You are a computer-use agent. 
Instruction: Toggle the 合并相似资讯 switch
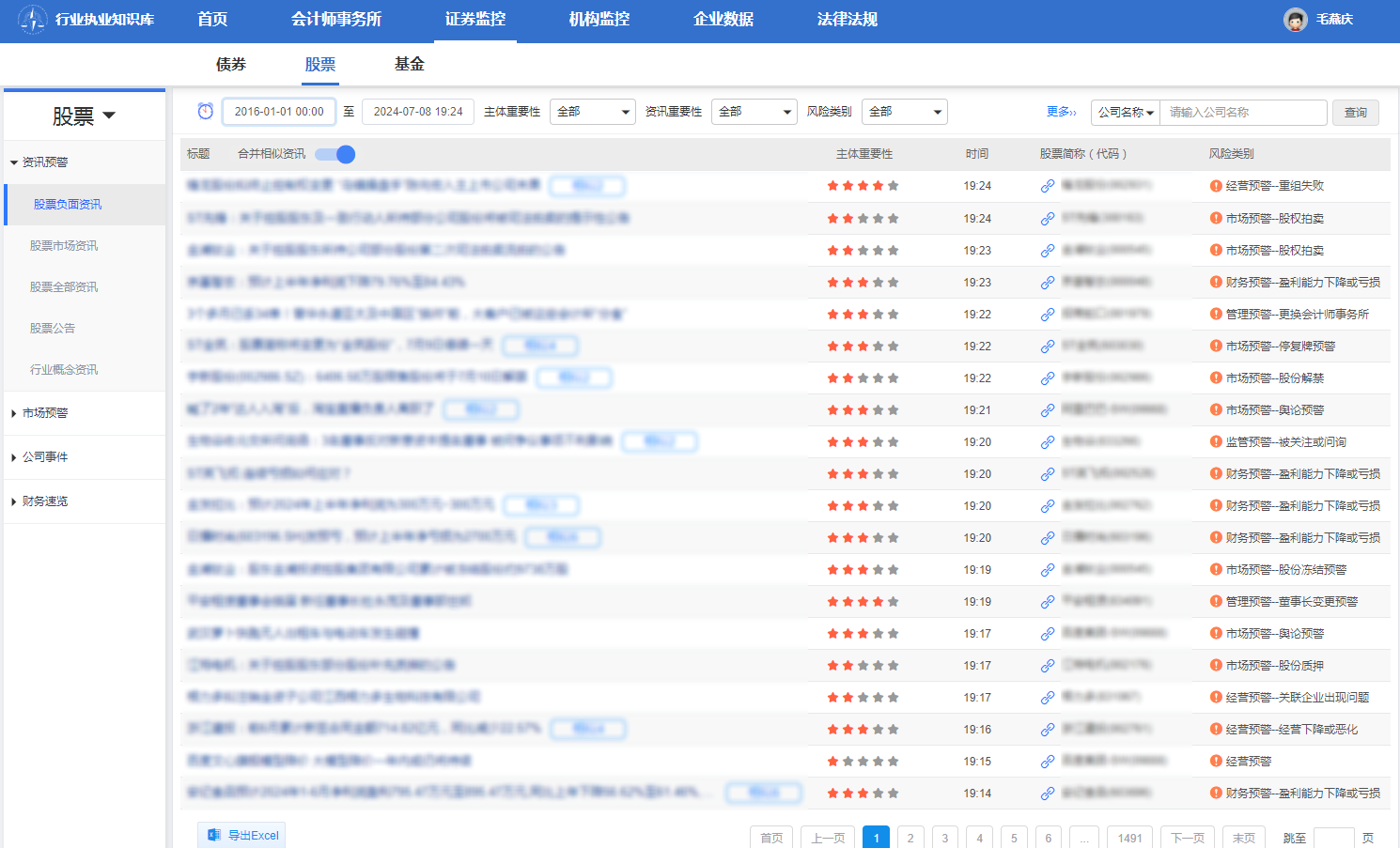tap(334, 154)
